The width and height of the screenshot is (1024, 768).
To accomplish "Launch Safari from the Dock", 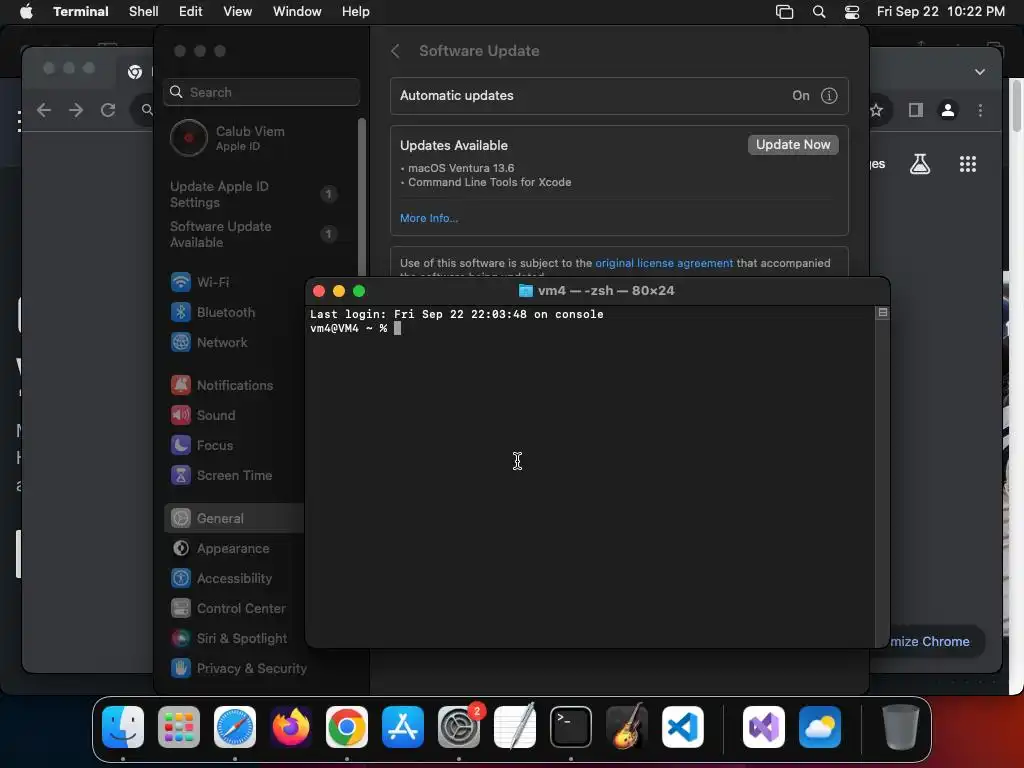I will coord(235,727).
